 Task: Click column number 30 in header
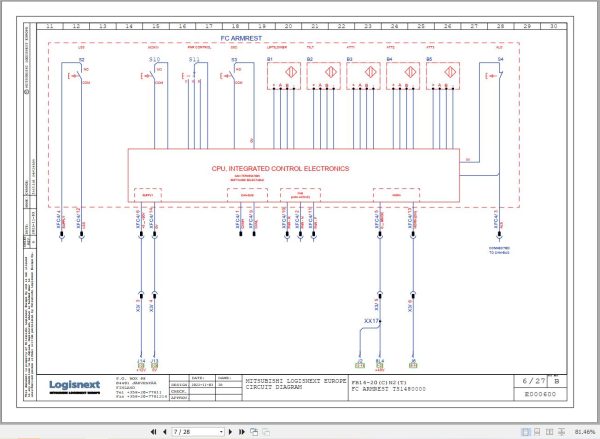pos(554,26)
